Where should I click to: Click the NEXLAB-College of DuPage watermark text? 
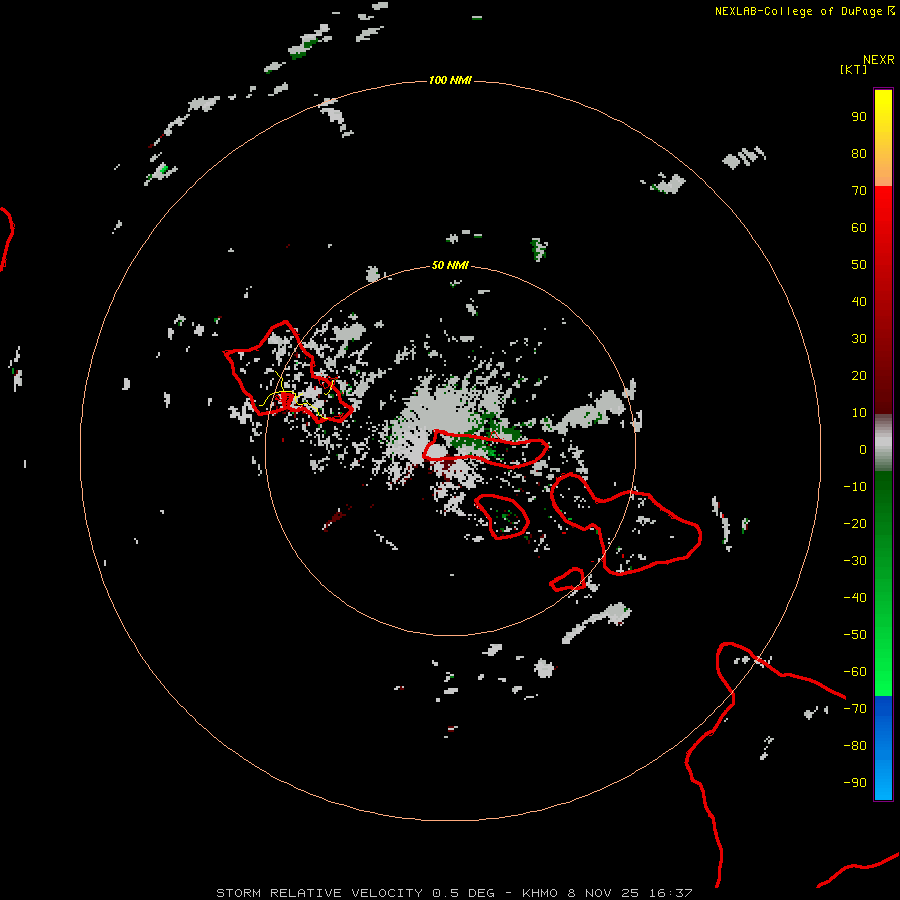pyautogui.click(x=805, y=11)
